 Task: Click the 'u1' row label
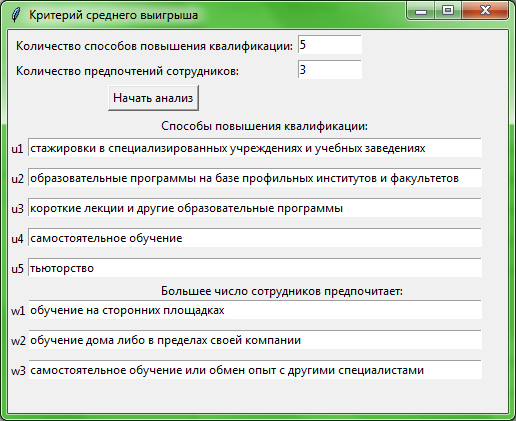point(17,149)
